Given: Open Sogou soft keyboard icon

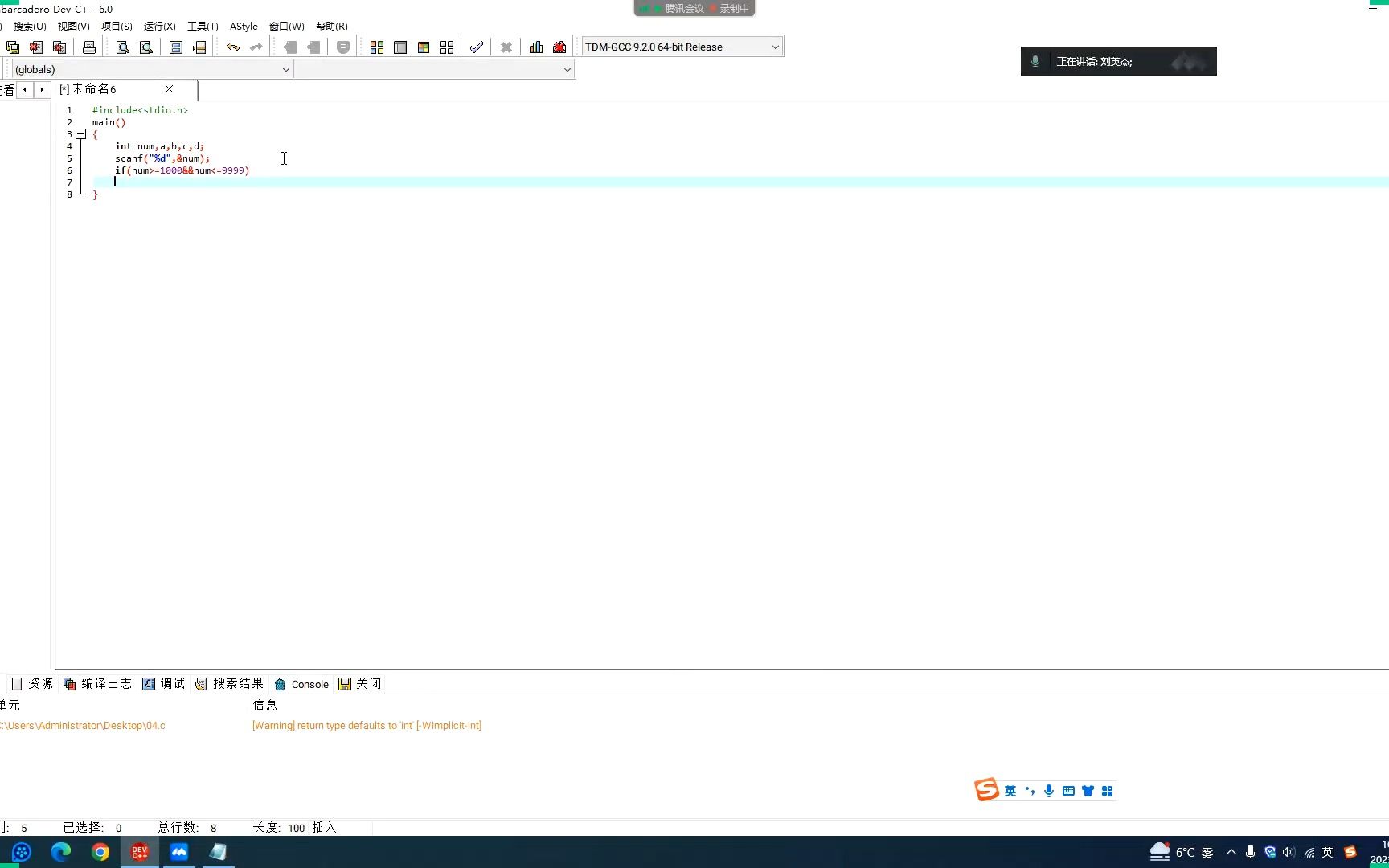Looking at the screenshot, I should point(1068,792).
